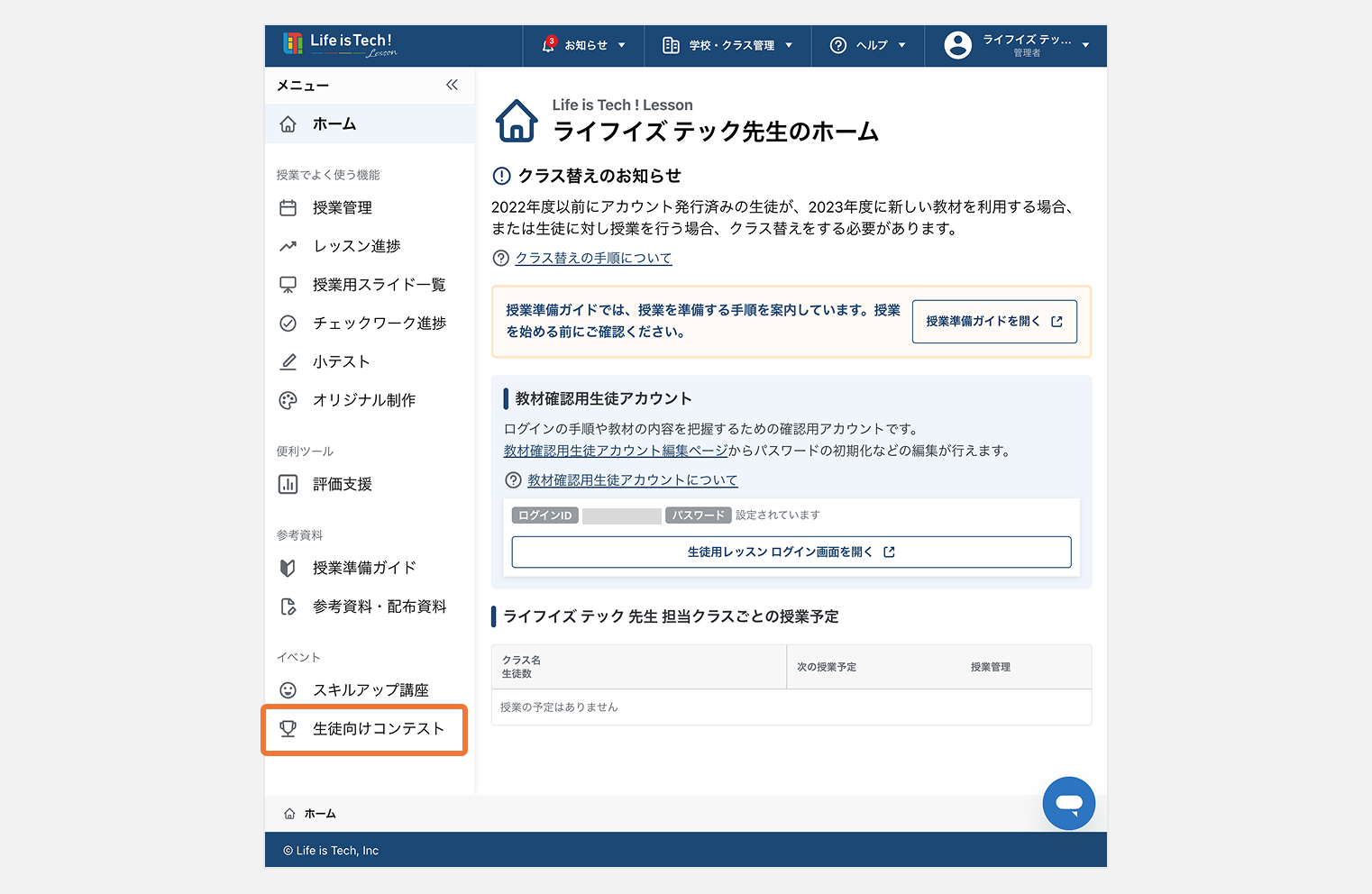This screenshot has width=1372, height=894.
Task: Click the 授業用スライド一覧 presentation icon
Action: pos(288,285)
